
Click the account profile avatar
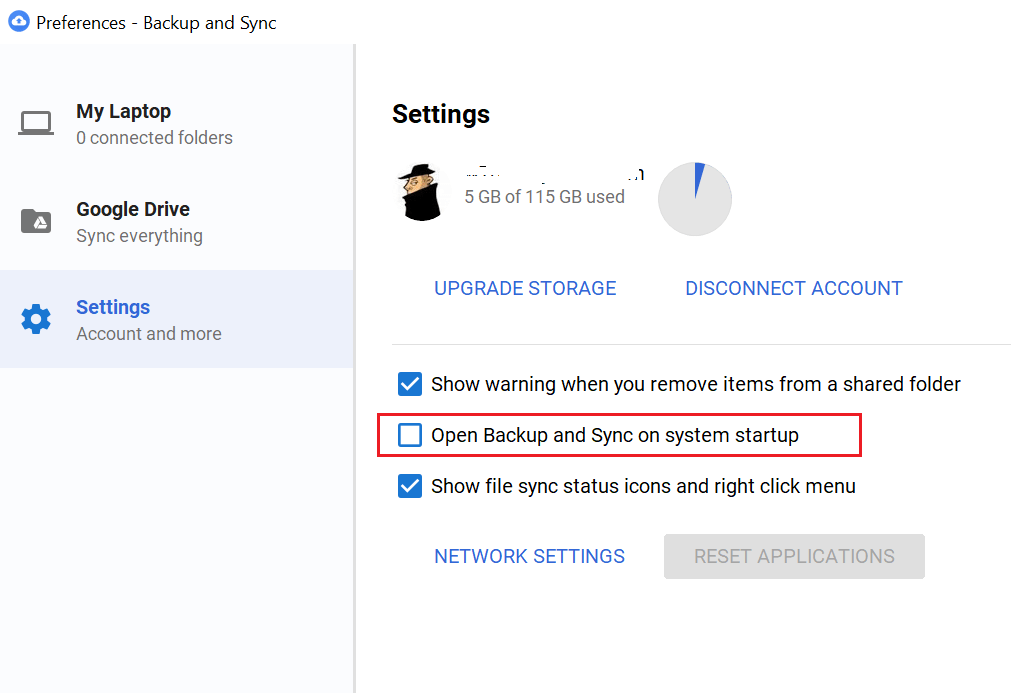421,192
